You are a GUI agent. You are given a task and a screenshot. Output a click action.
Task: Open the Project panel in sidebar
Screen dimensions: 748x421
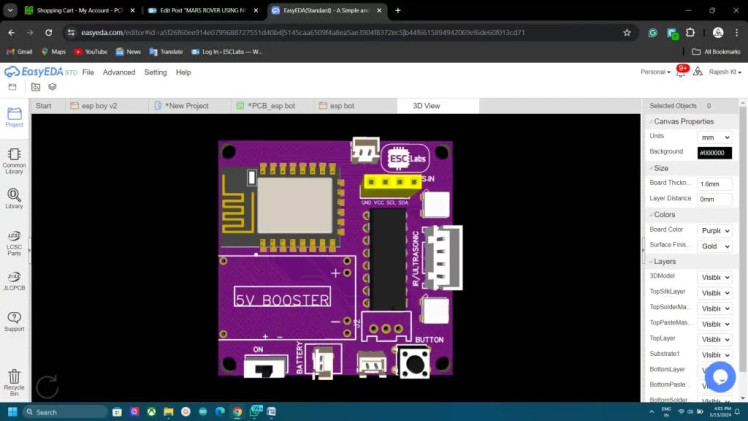point(14,117)
